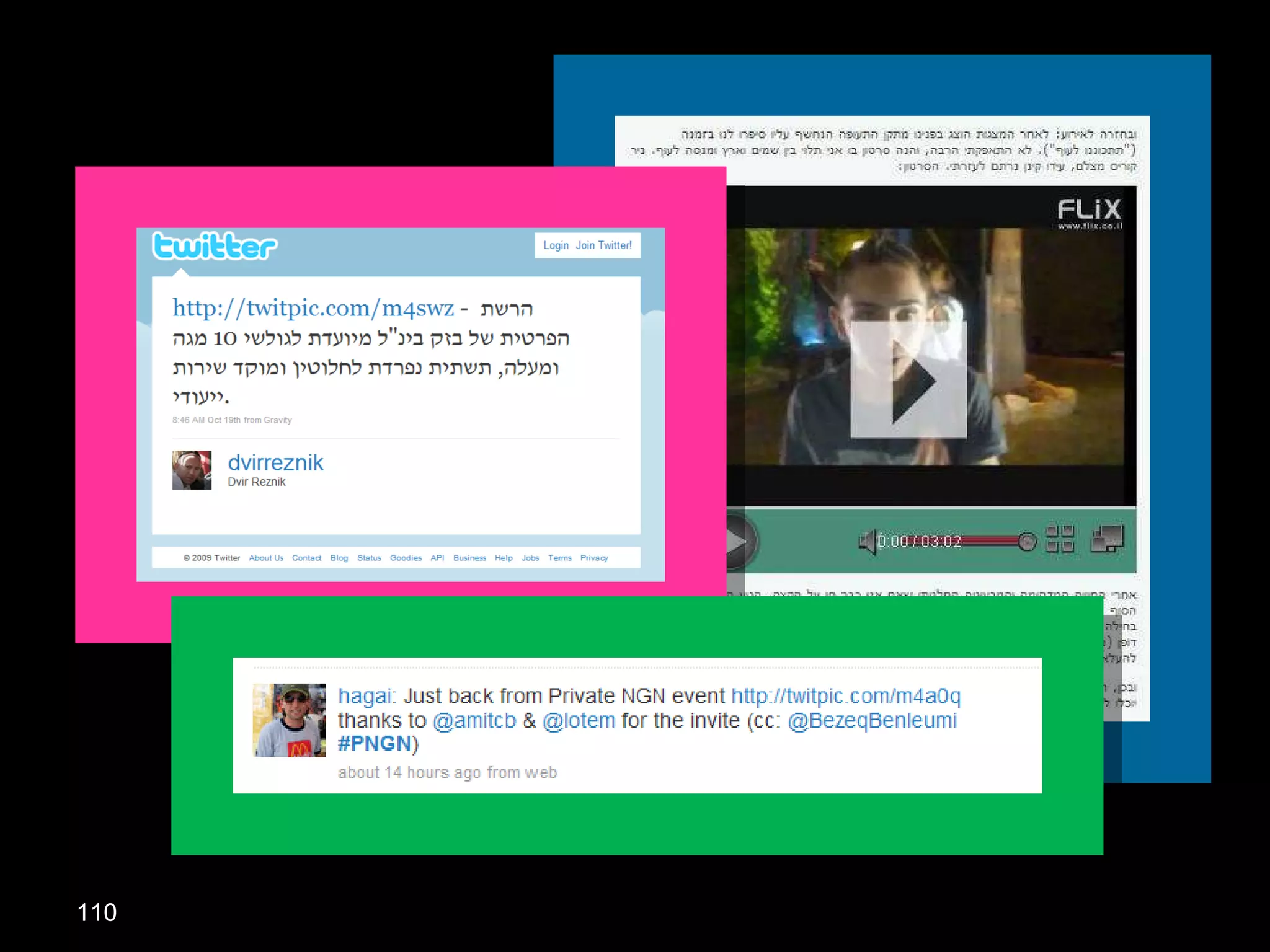The width and height of the screenshot is (1270, 952).
Task: Click the small play button on player bar
Action: pos(738,541)
